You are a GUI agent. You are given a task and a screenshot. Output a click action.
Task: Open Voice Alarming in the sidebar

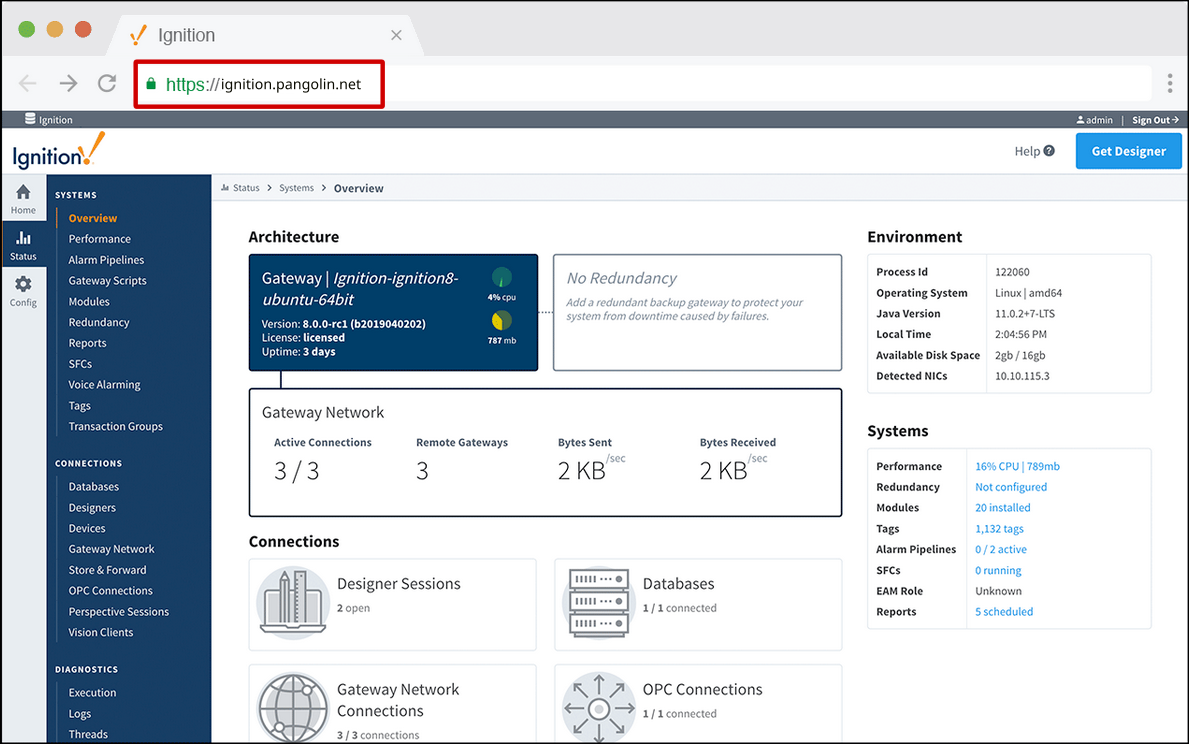[x=105, y=385]
